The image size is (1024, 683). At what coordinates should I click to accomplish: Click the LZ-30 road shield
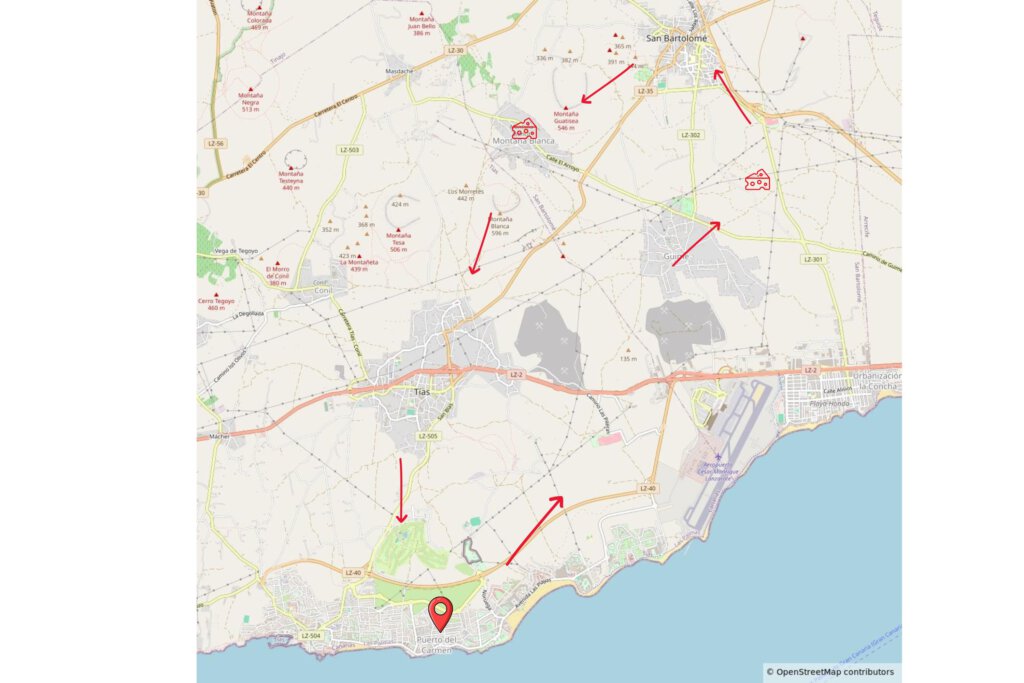pos(456,50)
